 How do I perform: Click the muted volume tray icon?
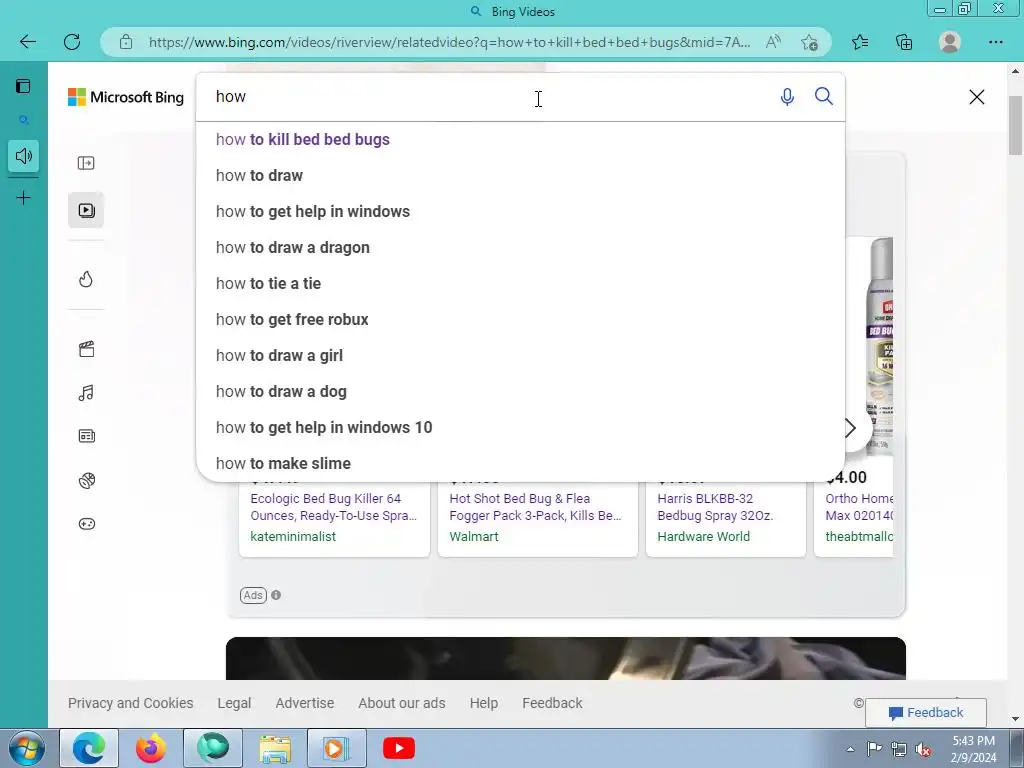(x=923, y=750)
